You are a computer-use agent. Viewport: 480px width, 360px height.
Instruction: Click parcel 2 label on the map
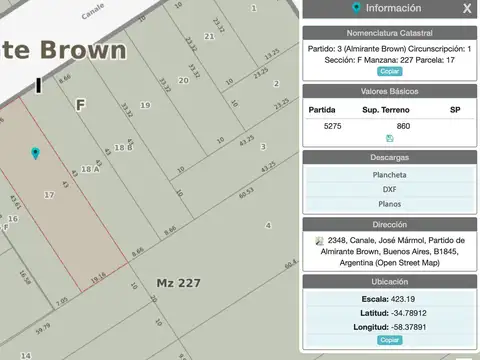(276, 83)
